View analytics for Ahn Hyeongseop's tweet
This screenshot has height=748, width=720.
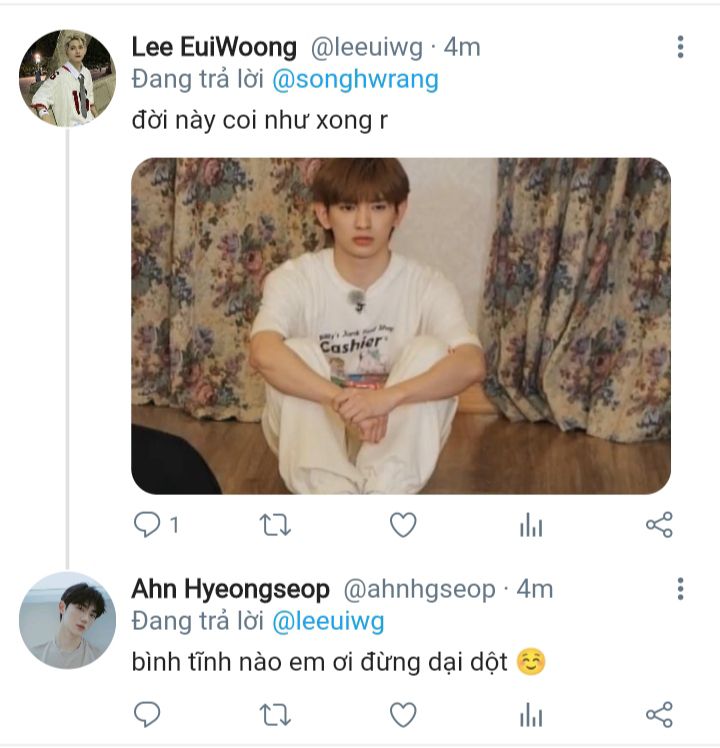531,715
